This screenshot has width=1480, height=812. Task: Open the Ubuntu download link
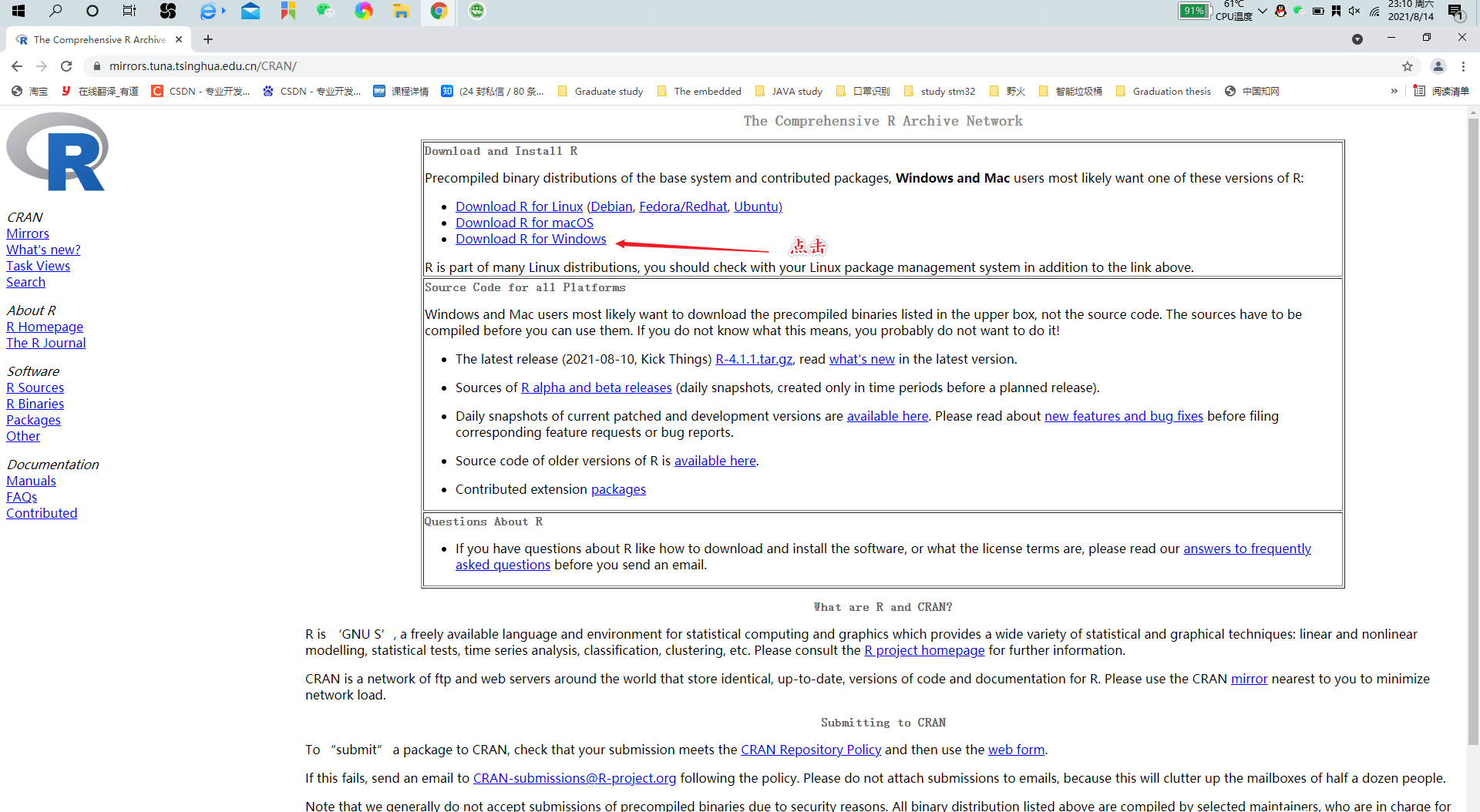(758, 206)
